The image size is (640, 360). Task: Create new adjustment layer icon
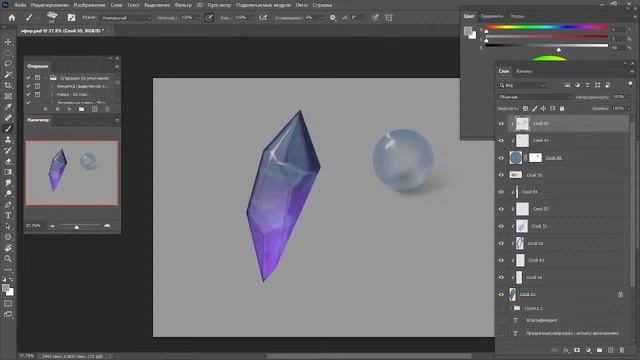588,350
